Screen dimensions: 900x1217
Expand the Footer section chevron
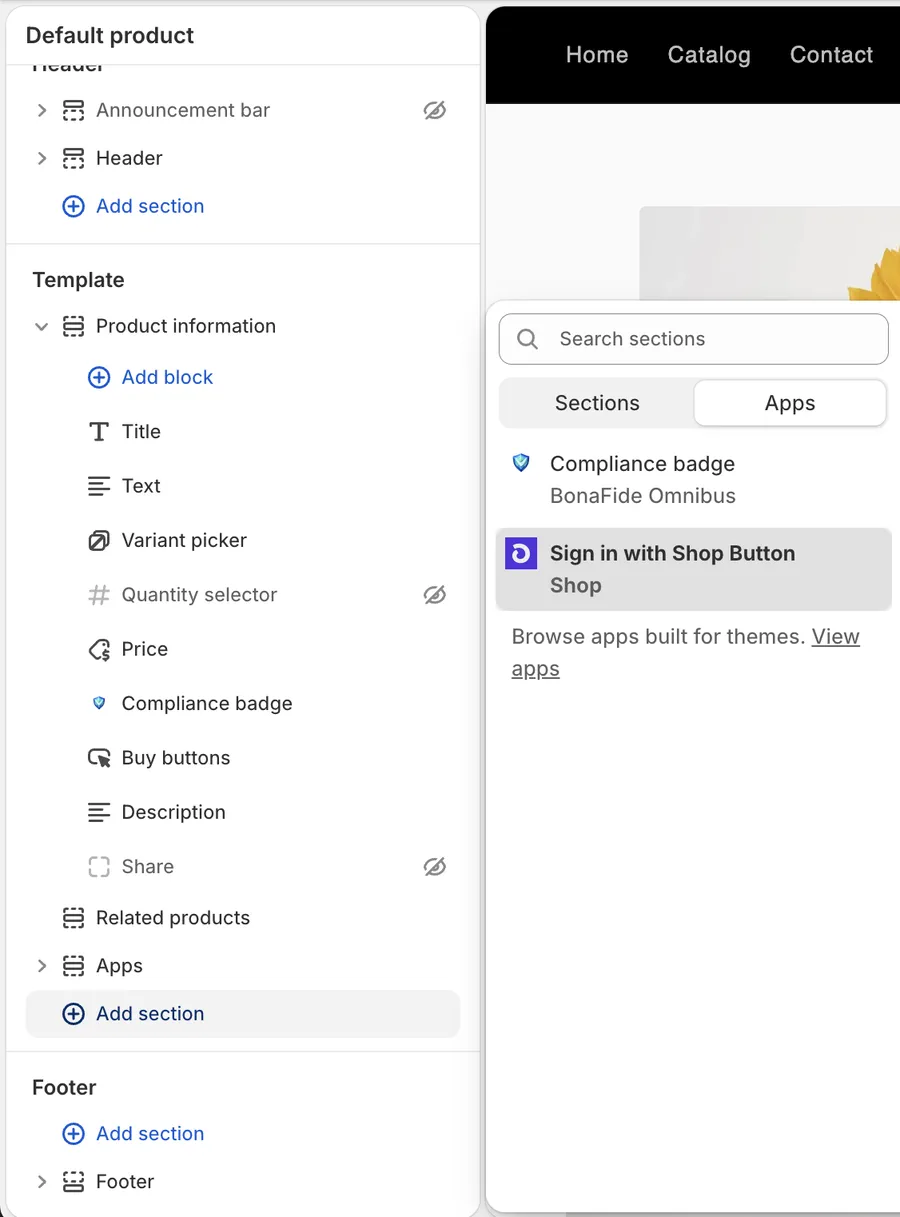point(42,1182)
